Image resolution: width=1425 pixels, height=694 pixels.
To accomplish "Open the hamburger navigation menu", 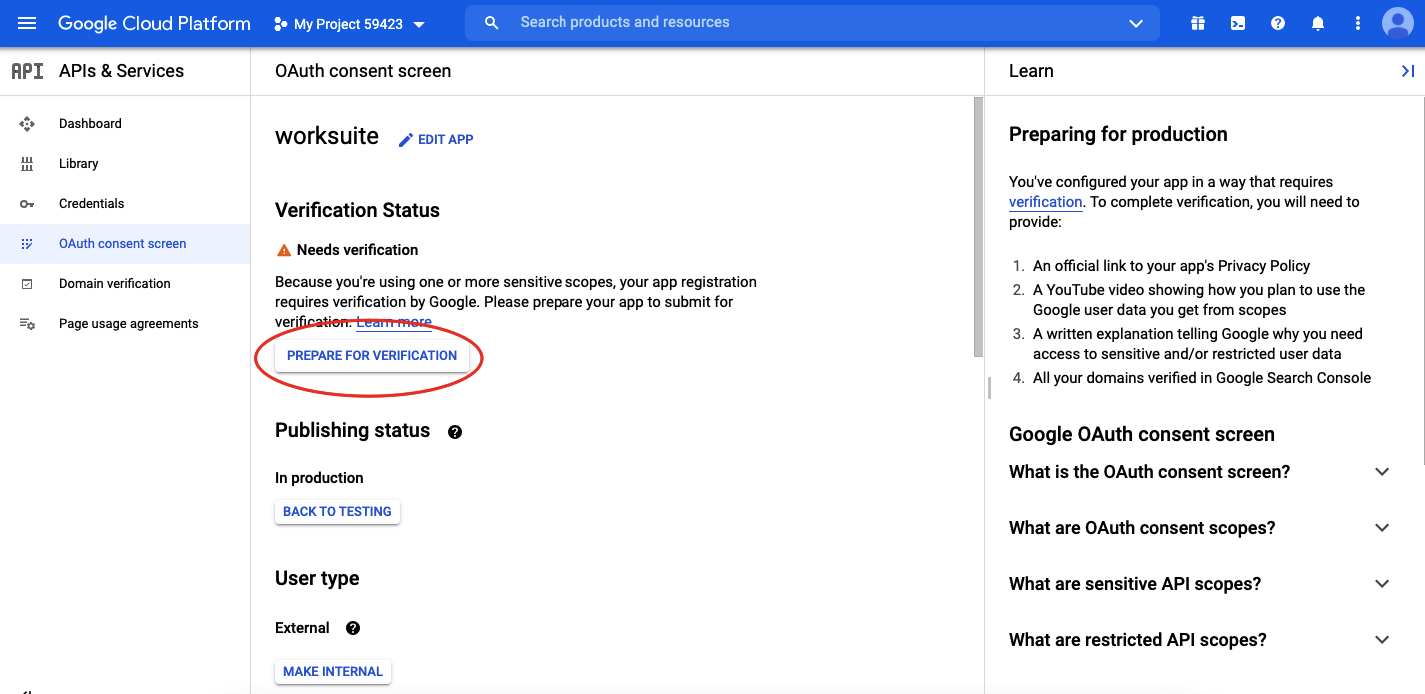I will coord(27,23).
